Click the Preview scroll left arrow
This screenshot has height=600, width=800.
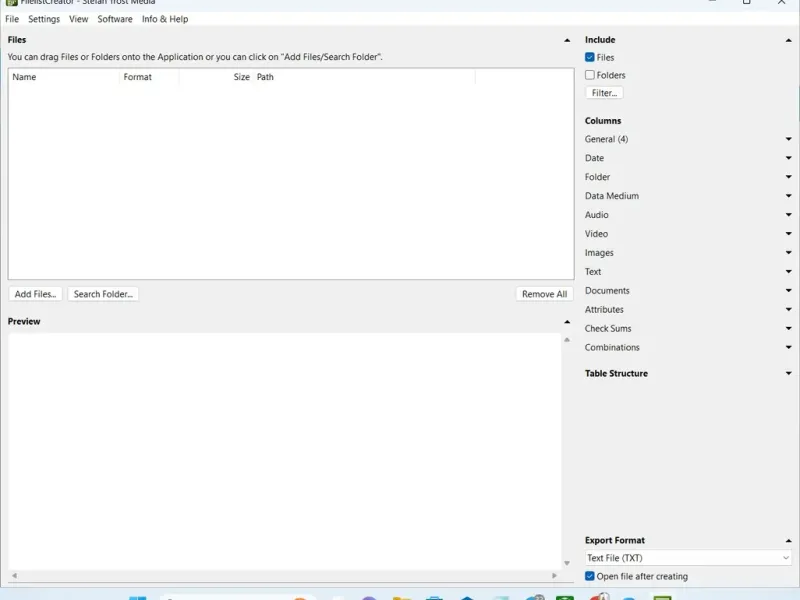[x=14, y=576]
